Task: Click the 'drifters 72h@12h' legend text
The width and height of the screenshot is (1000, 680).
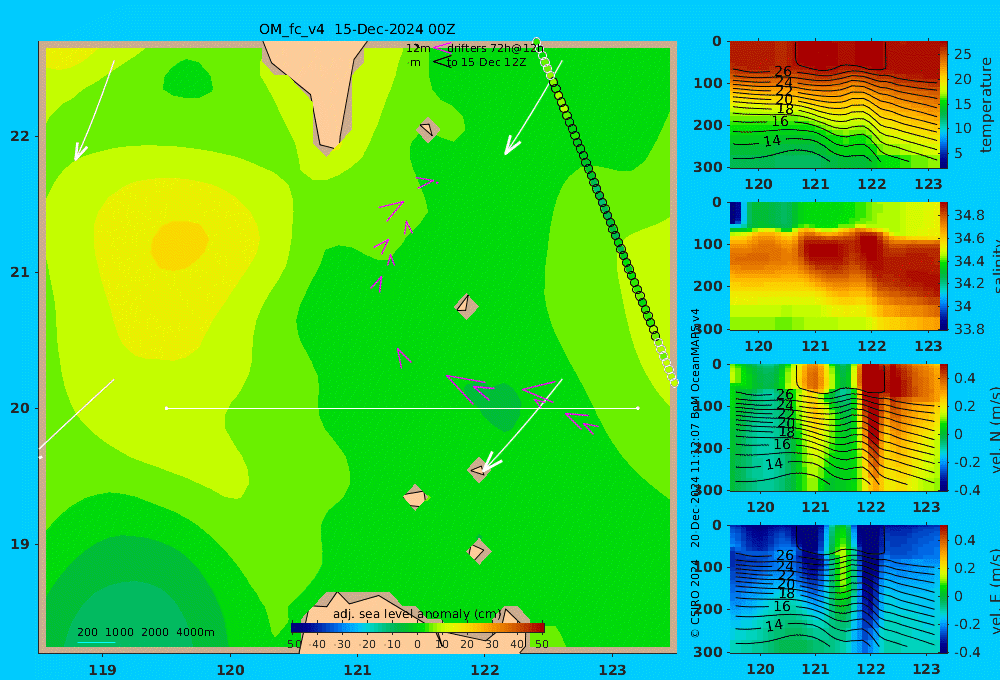Action: [495, 48]
